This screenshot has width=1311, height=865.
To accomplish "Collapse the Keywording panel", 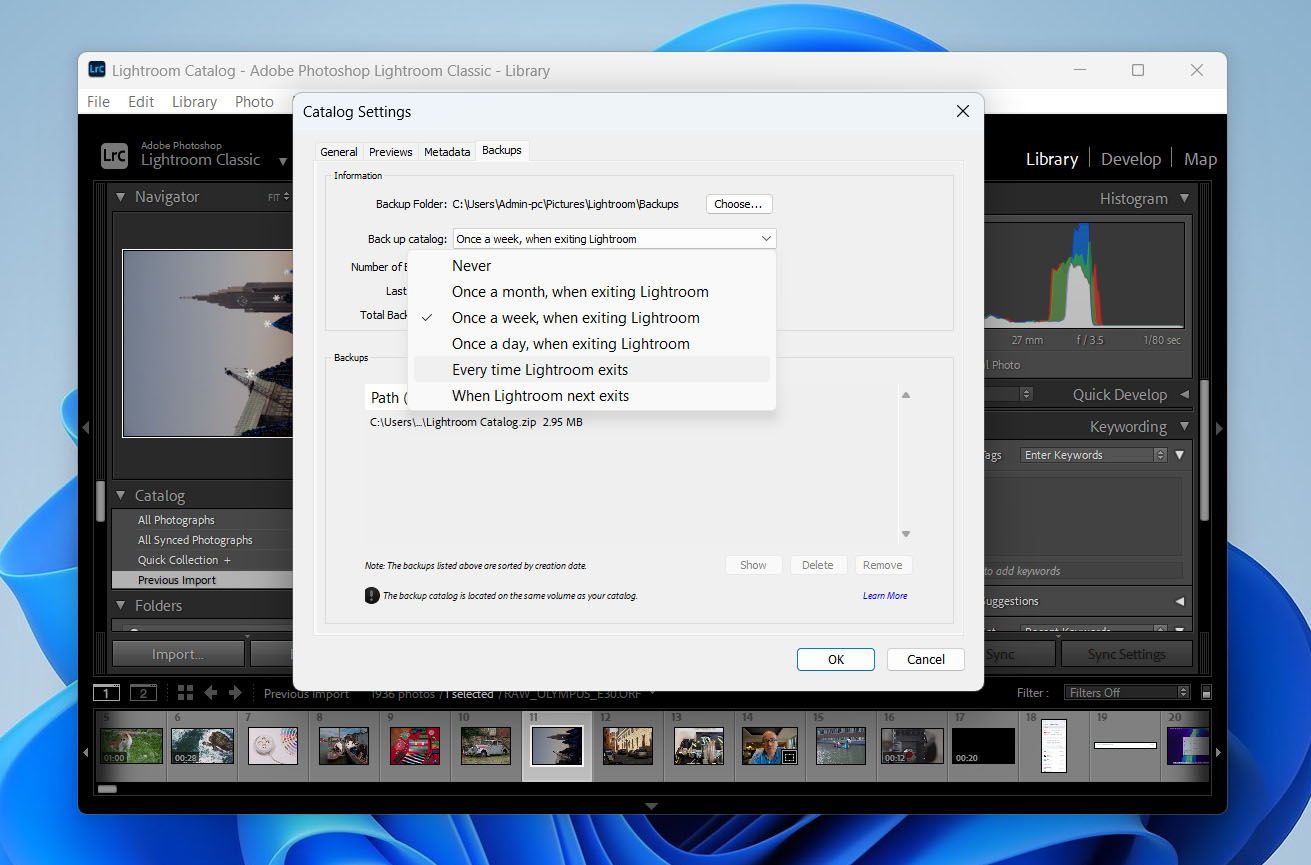I will coord(1184,426).
